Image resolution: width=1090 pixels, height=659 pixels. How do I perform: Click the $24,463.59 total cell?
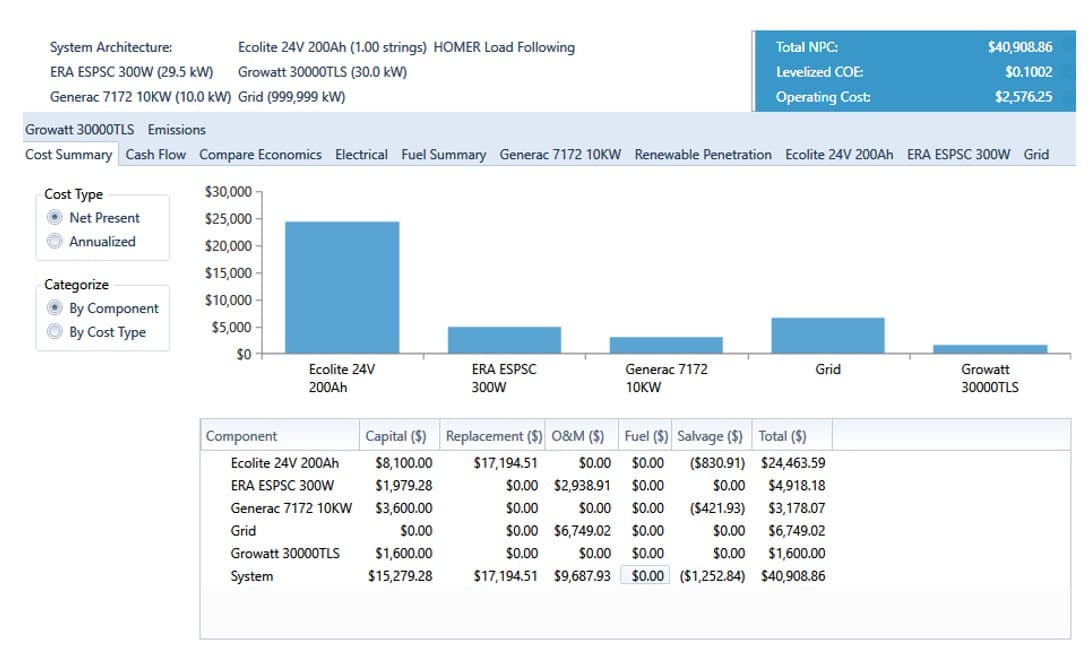pos(793,463)
